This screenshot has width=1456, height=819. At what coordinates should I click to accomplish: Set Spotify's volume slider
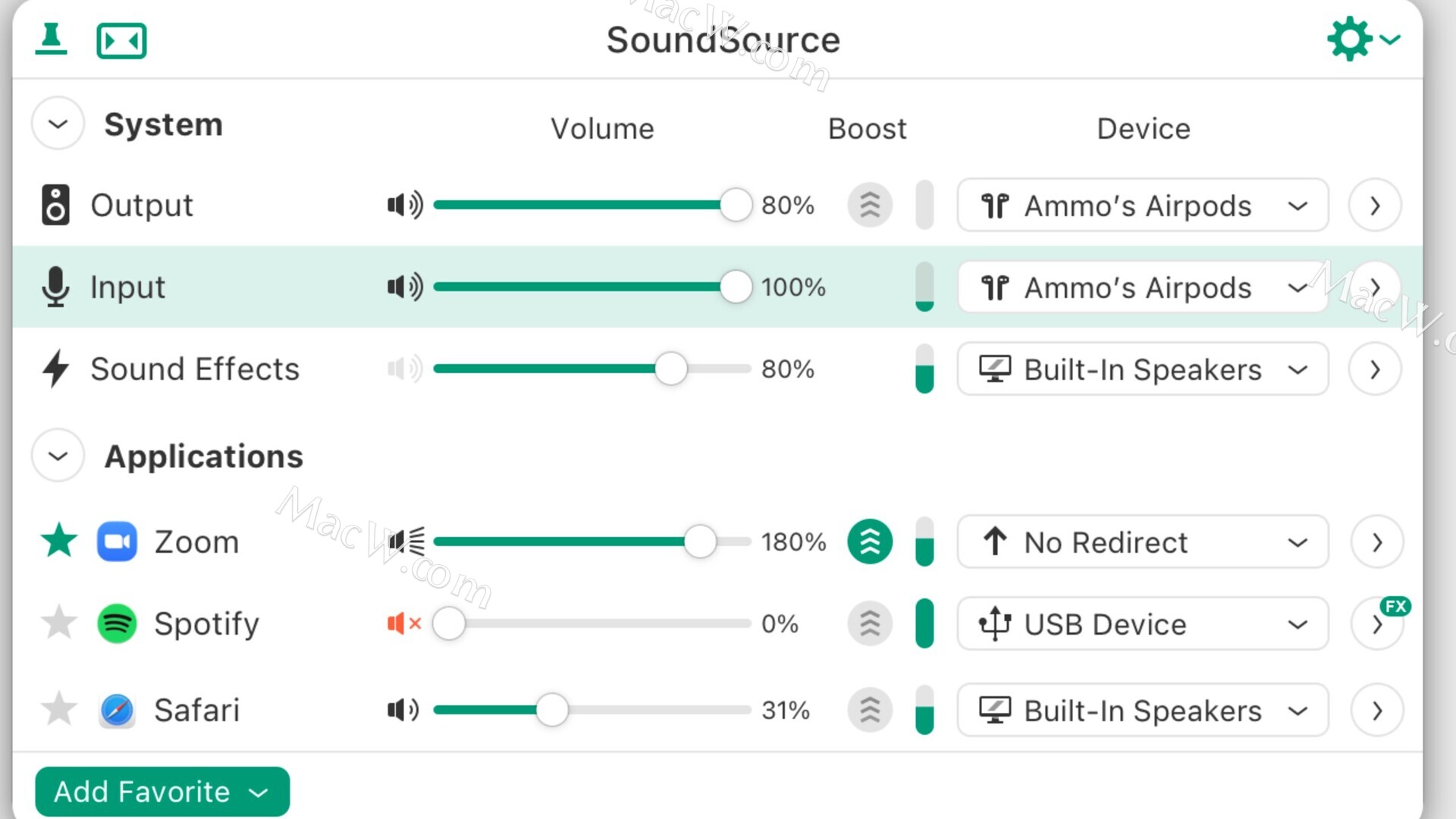tap(592, 623)
